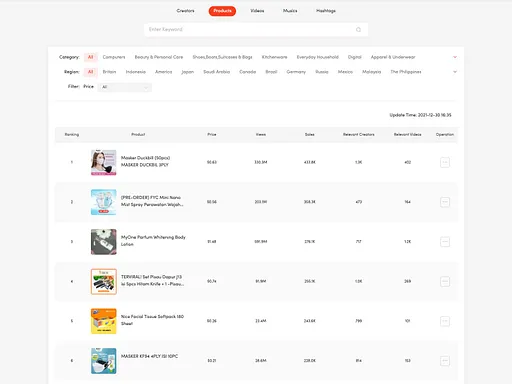Choose Britain region
Image resolution: width=512 pixels, height=384 pixels.
(109, 72)
